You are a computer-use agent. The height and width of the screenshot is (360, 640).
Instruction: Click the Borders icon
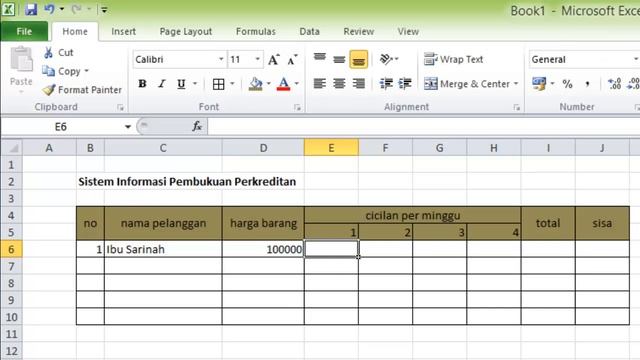tap(219, 84)
